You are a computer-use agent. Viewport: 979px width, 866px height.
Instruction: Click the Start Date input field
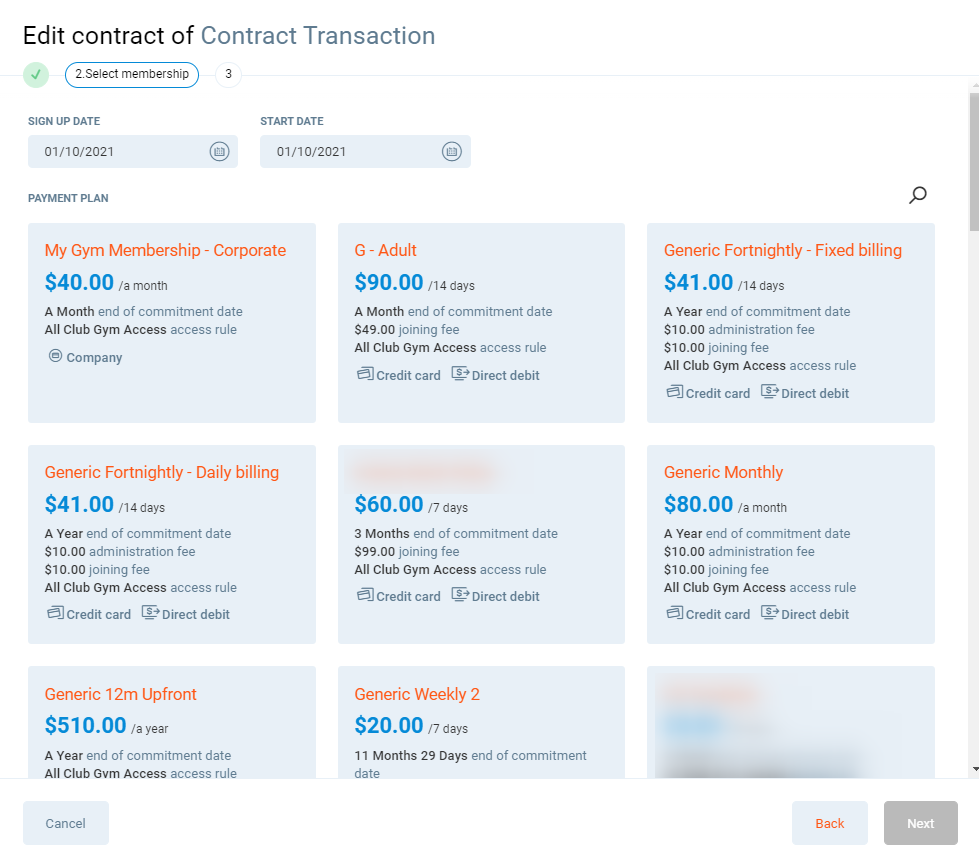pyautogui.click(x=350, y=152)
